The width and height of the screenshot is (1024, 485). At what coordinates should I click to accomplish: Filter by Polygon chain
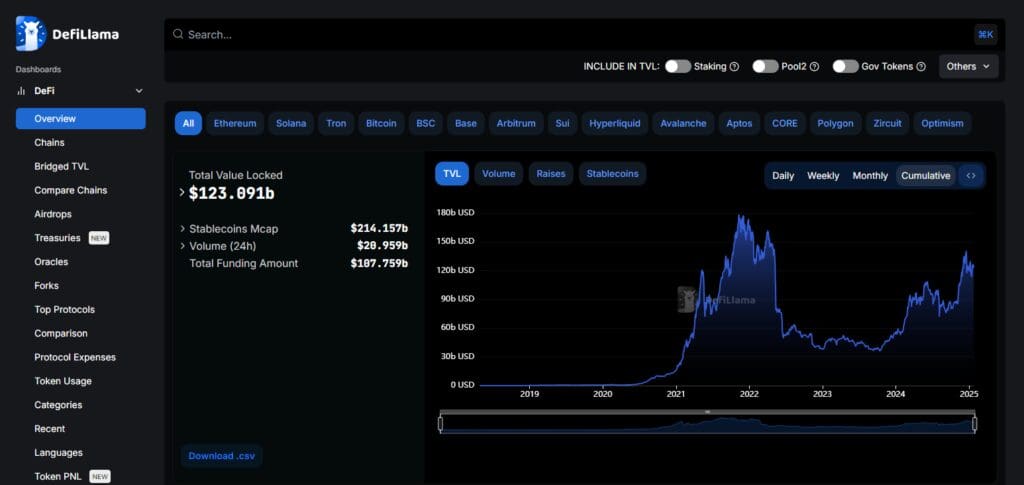point(835,123)
